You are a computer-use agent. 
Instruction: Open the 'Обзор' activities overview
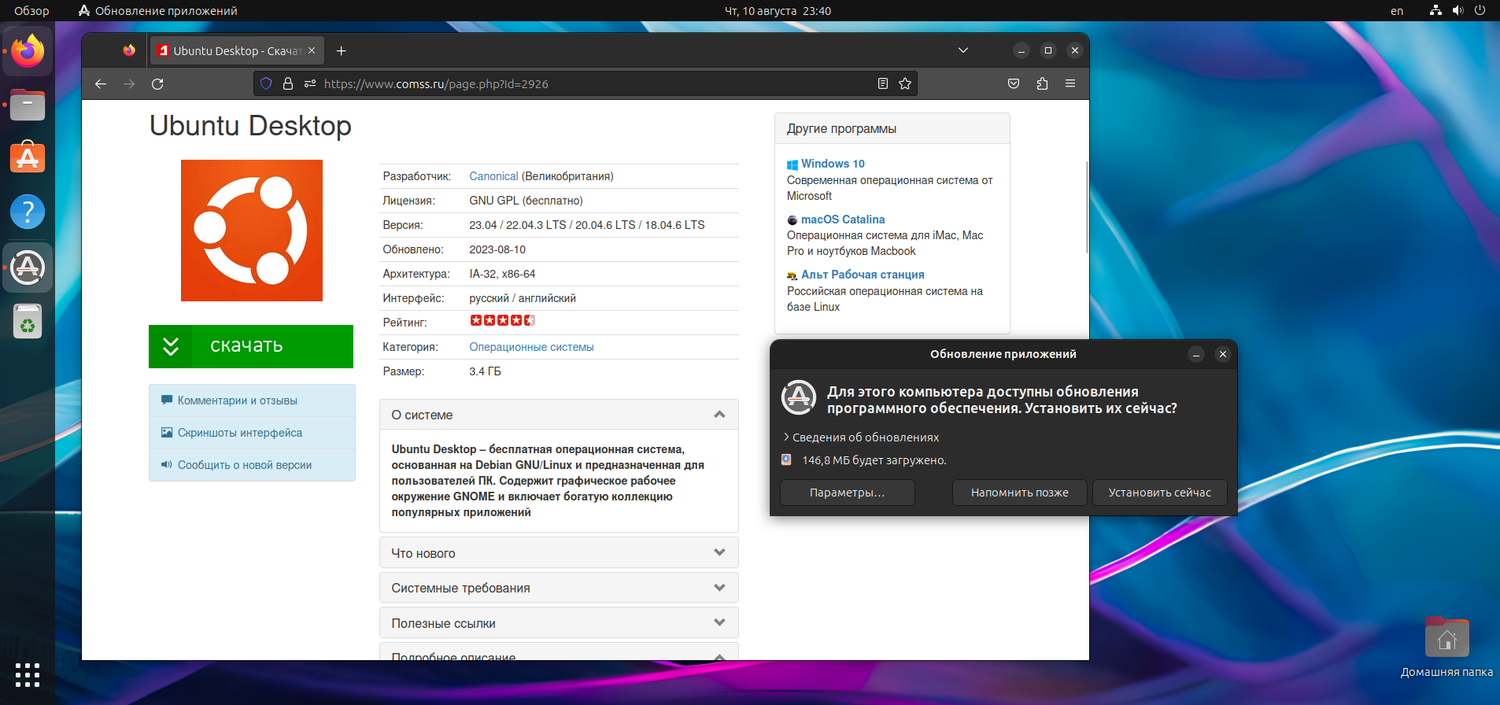coord(31,11)
